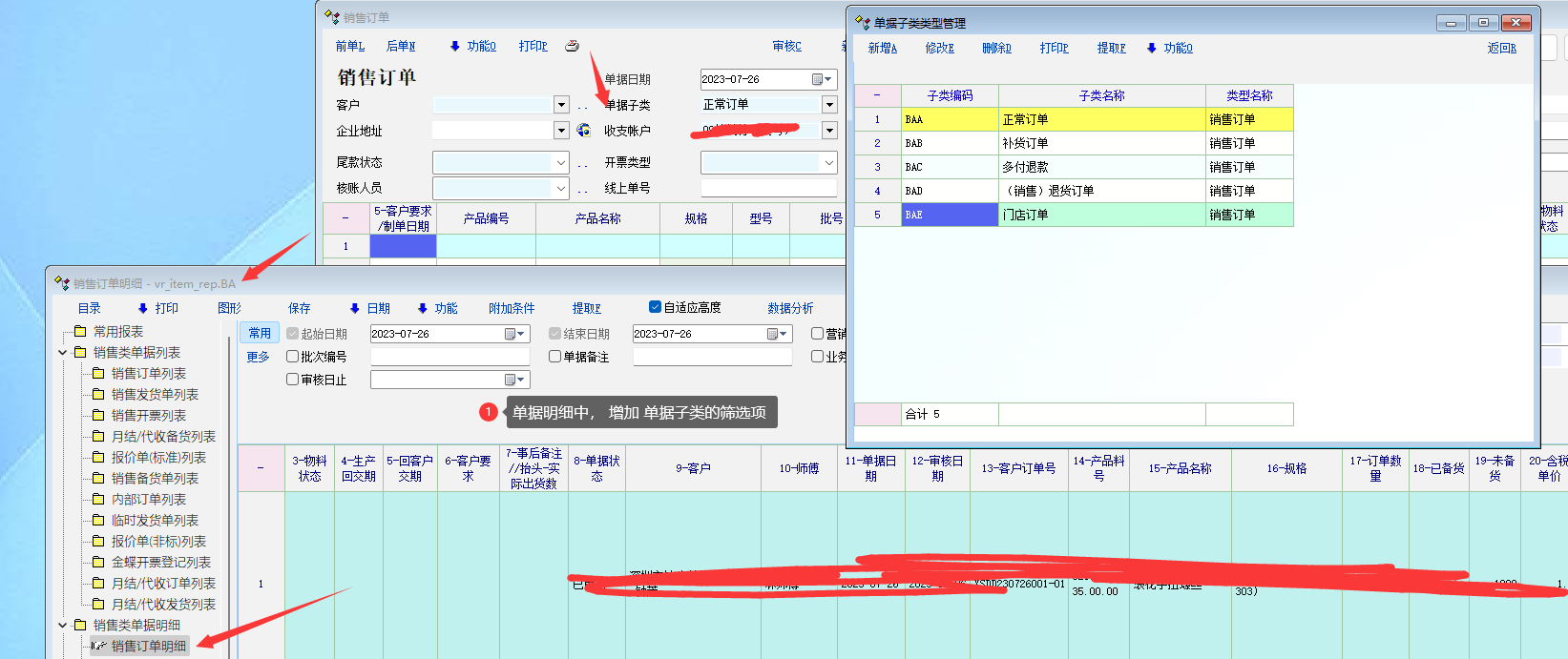This screenshot has width=1568, height=659.
Task: Click the 审核 link in sales order
Action: [x=786, y=46]
